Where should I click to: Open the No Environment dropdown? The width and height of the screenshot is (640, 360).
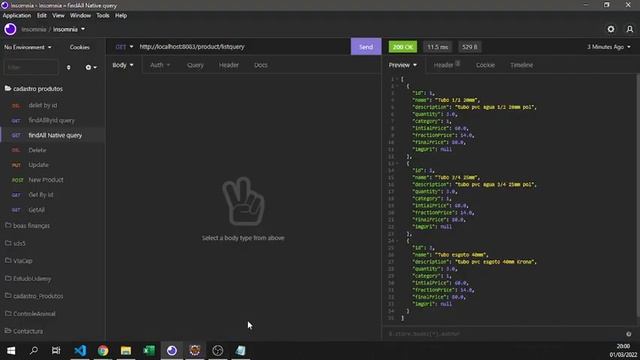click(x=28, y=47)
